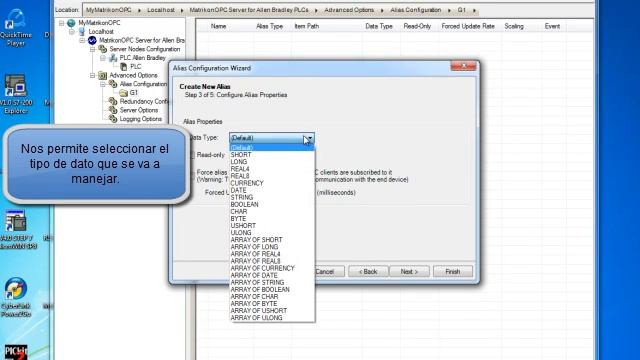Choose ARRAY OF SHORT option
Image resolution: width=640 pixels, height=360 pixels.
point(272,240)
